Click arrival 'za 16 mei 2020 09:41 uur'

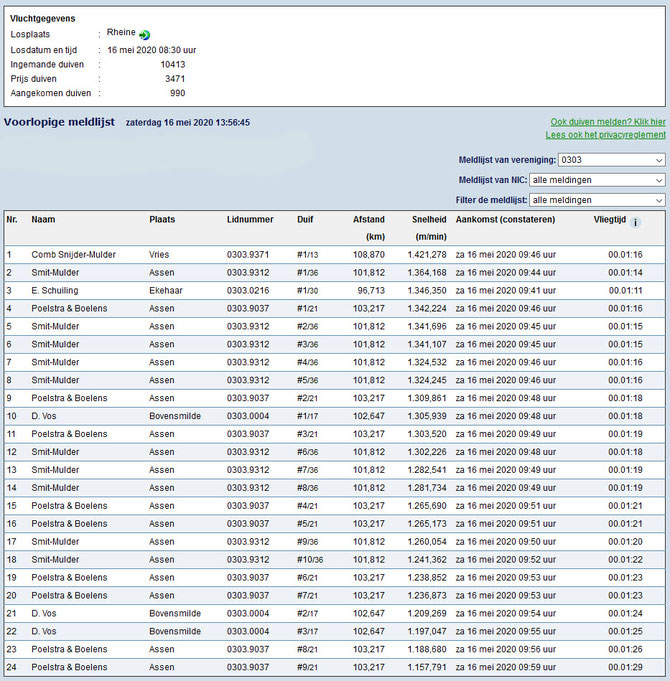(x=505, y=291)
